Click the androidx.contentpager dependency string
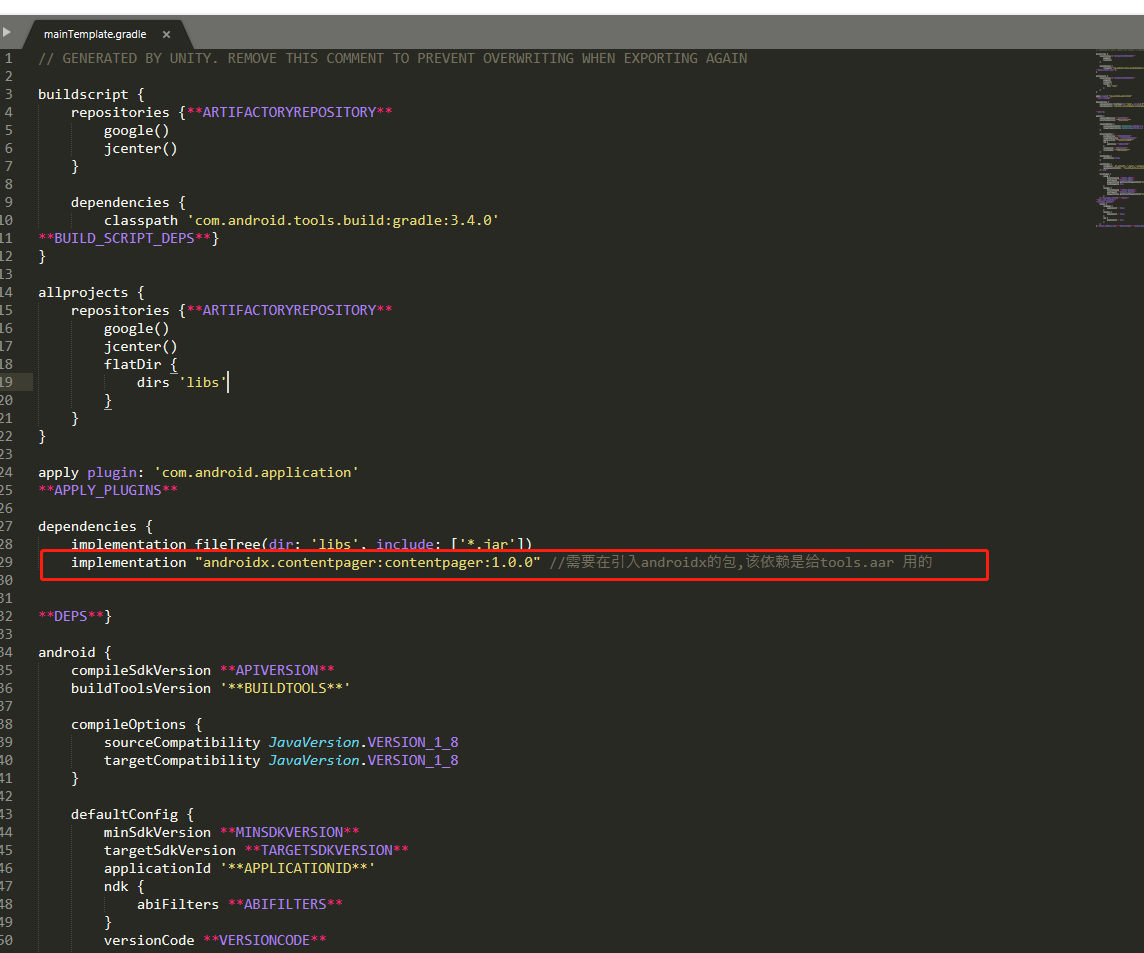 368,563
